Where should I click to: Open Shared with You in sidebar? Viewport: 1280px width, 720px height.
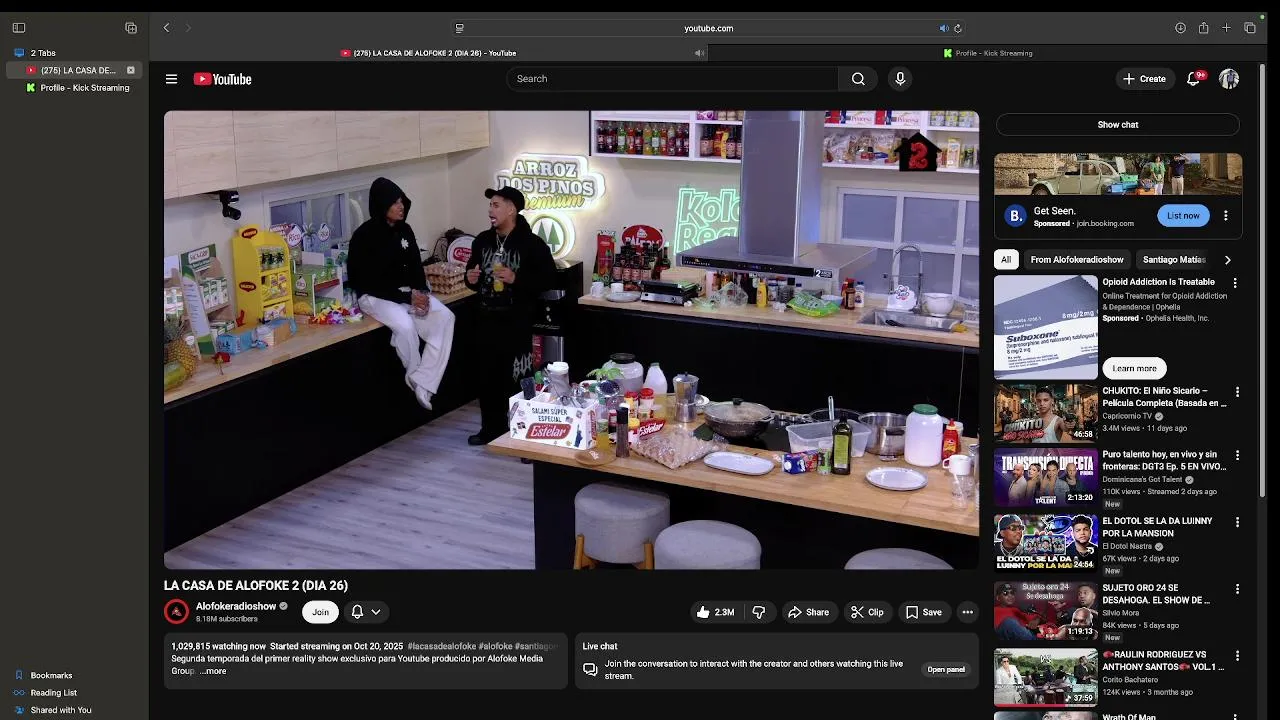point(60,710)
